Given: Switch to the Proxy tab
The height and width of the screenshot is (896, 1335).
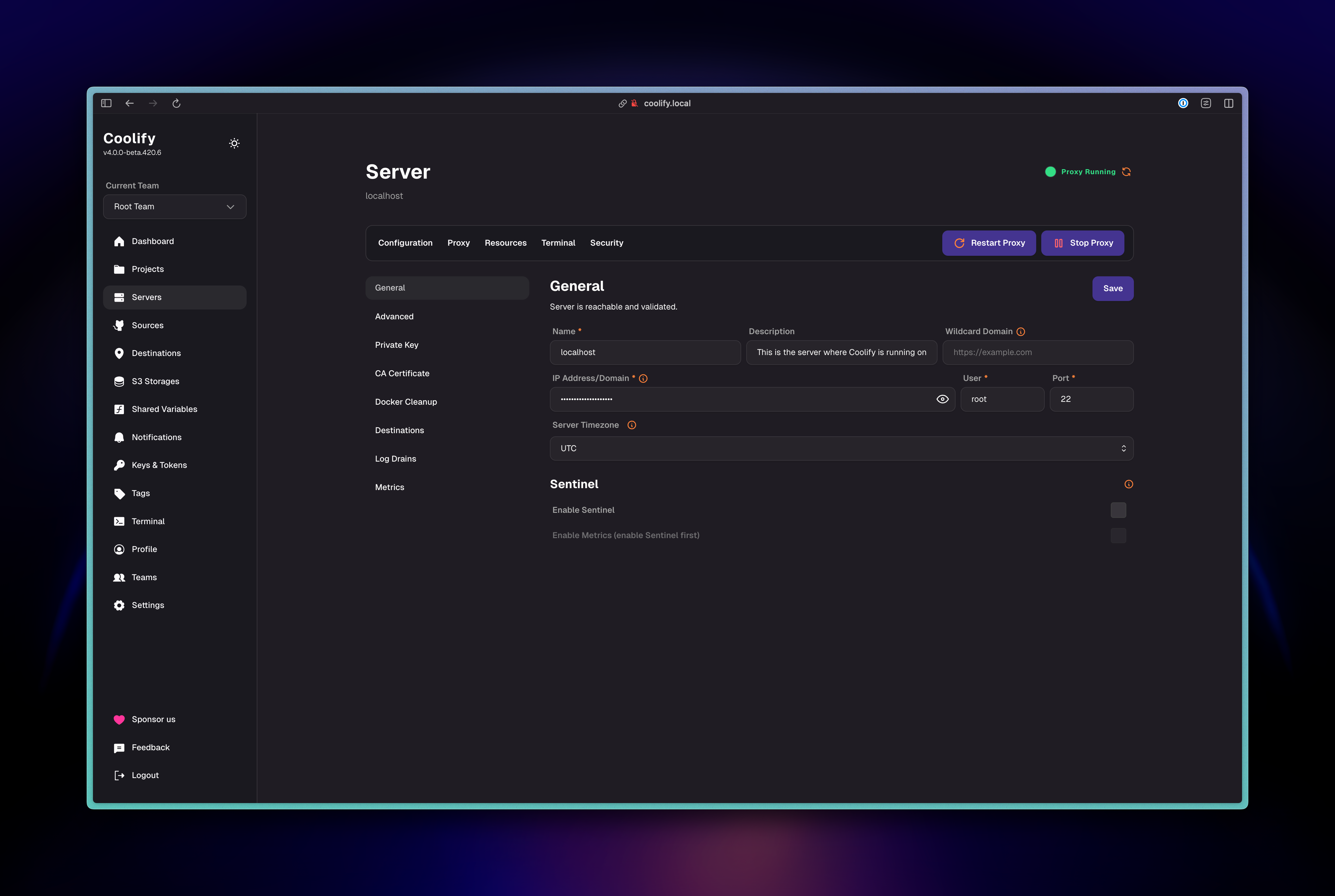Looking at the screenshot, I should click(x=458, y=243).
